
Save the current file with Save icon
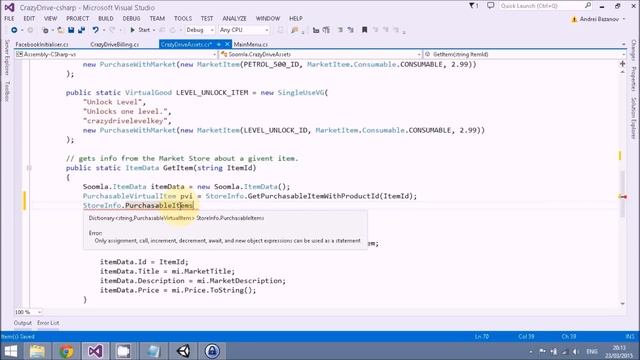(x=71, y=30)
